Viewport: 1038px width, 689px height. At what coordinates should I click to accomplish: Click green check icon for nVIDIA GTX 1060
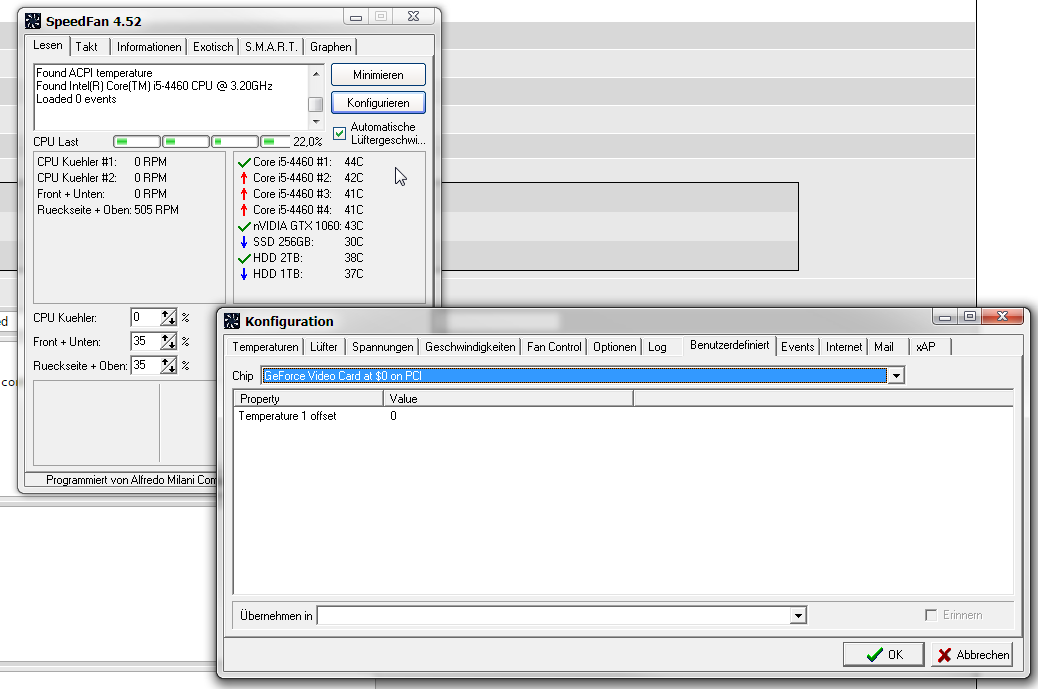pos(244,226)
